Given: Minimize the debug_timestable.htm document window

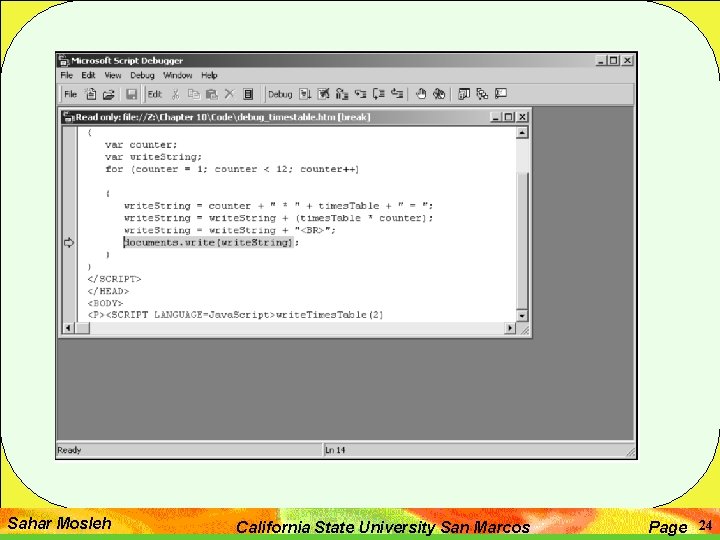Looking at the screenshot, I should [x=495, y=117].
